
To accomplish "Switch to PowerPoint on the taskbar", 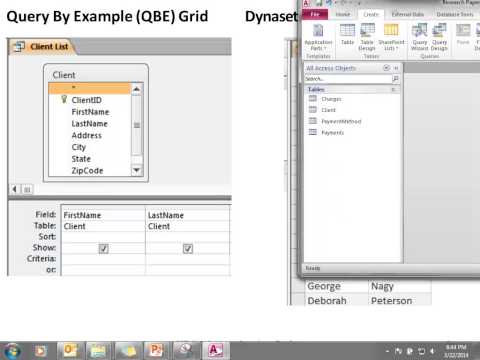I will [x=156, y=351].
